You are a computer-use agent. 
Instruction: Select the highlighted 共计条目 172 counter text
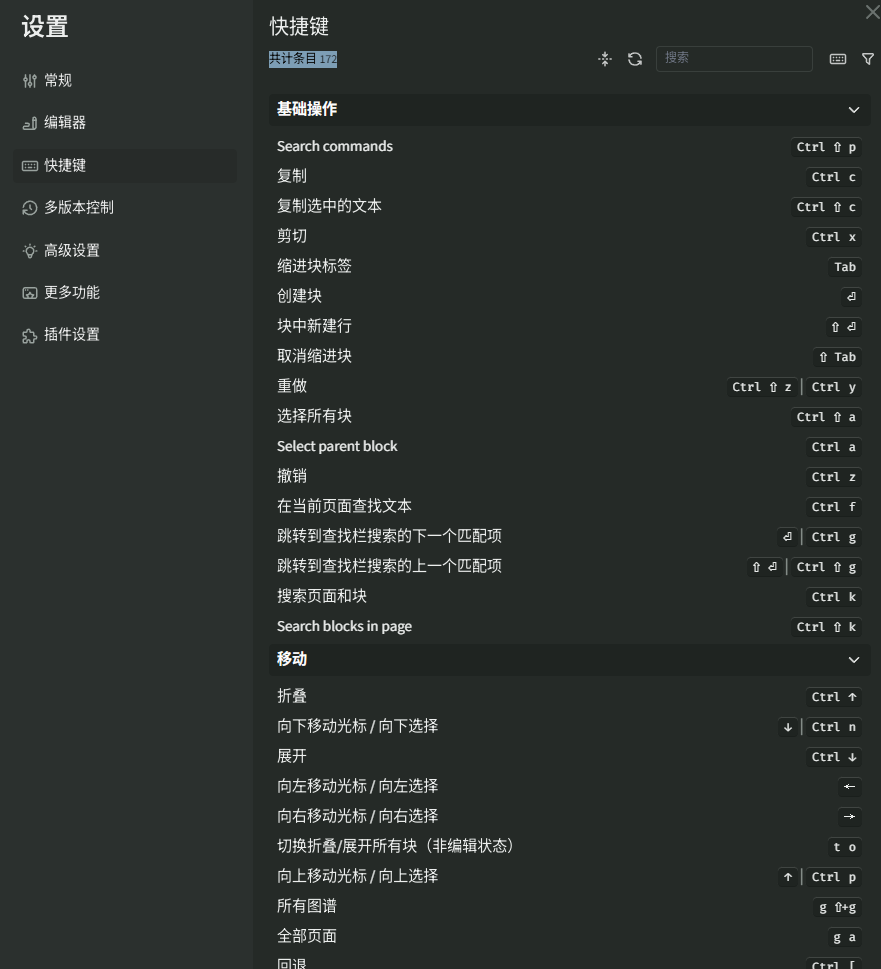tap(303, 59)
